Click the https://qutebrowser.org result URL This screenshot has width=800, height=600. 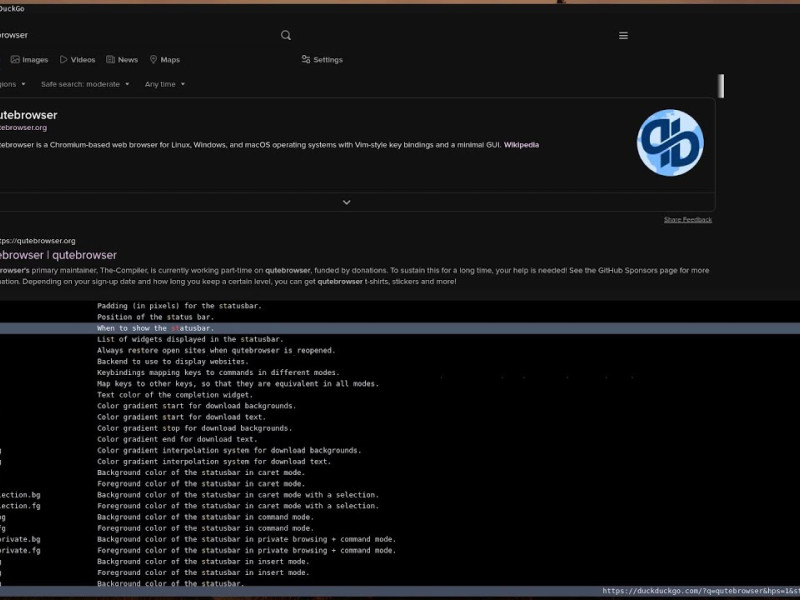click(x=38, y=241)
